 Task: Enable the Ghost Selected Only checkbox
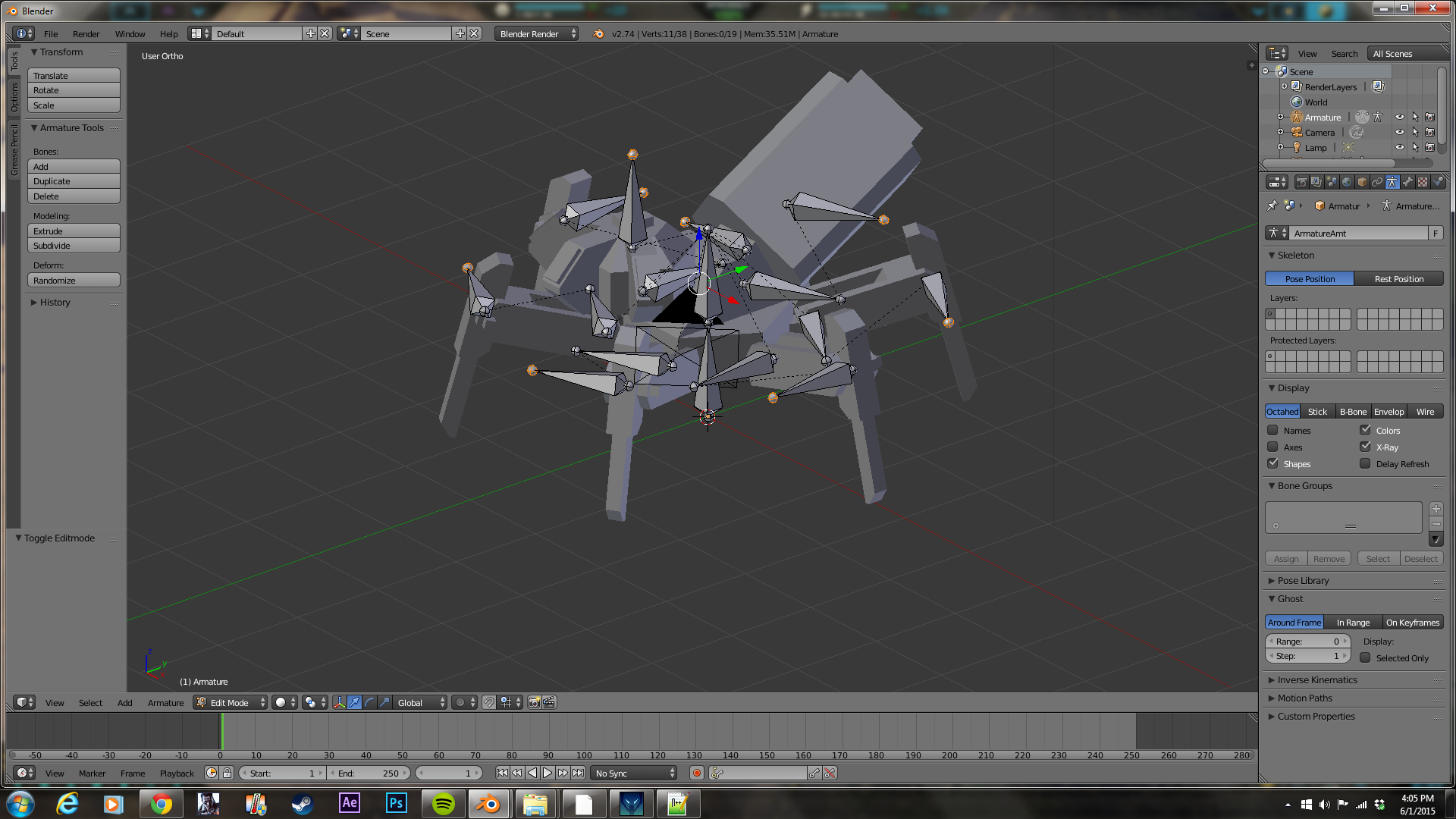[x=1365, y=657]
